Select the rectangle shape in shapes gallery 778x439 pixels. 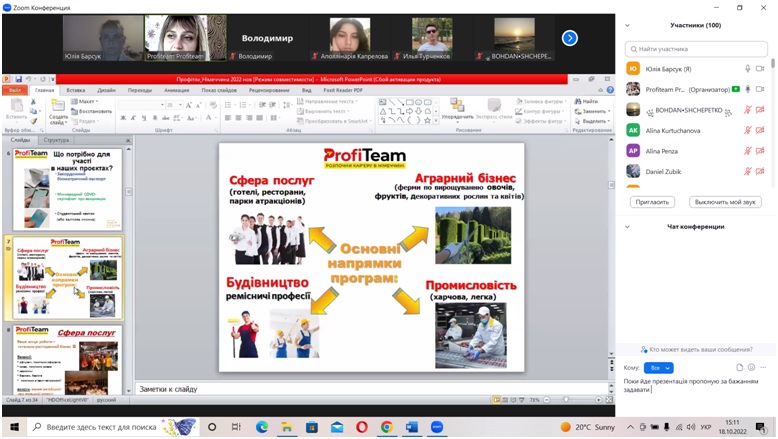tap(409, 102)
